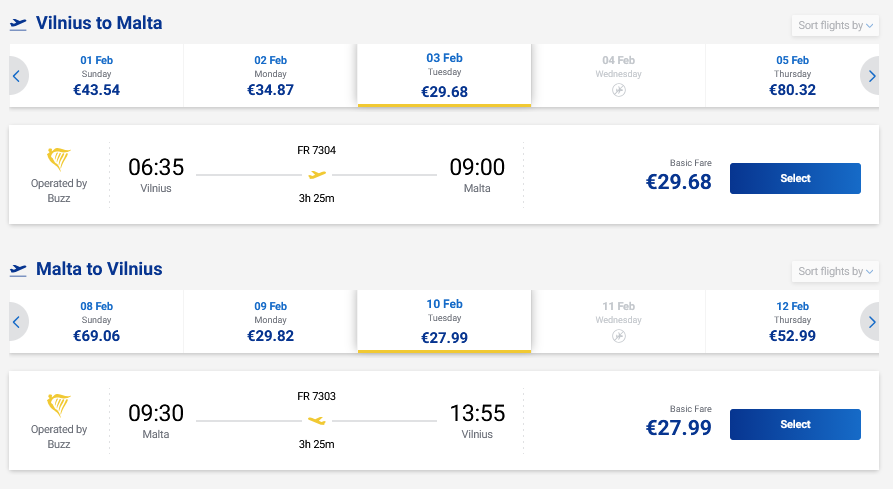
Task: Click the Ryanair harp logo on flight FR 7303
Action: (x=59, y=405)
